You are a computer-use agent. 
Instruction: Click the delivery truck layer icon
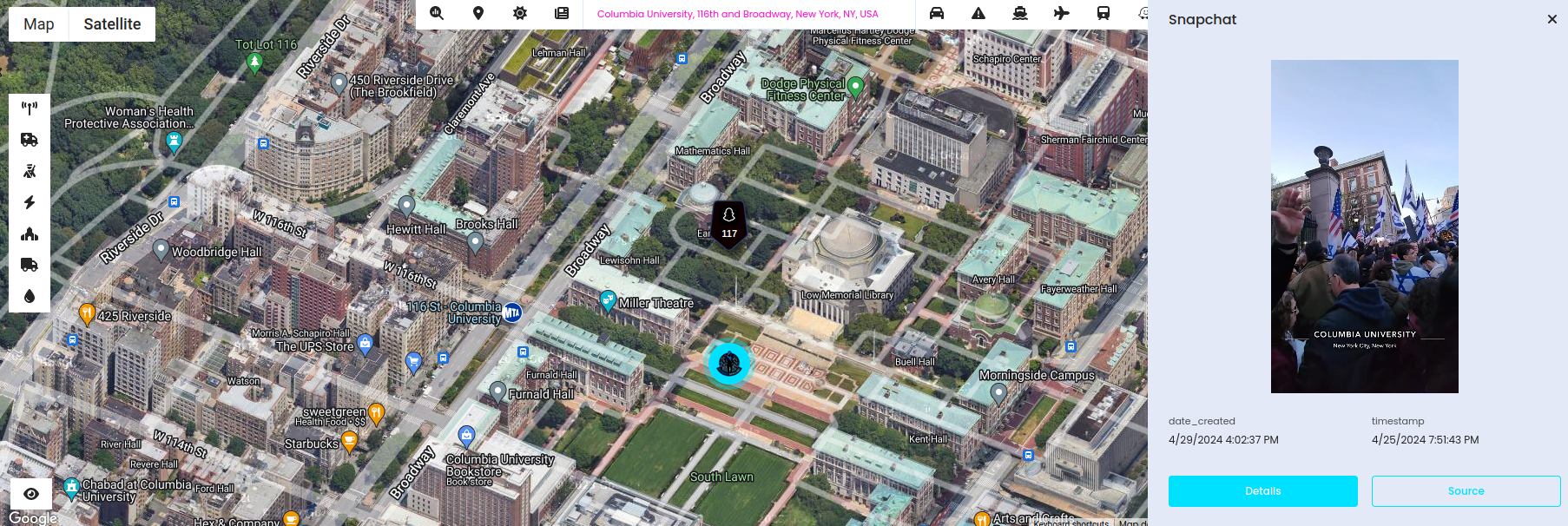[30, 265]
